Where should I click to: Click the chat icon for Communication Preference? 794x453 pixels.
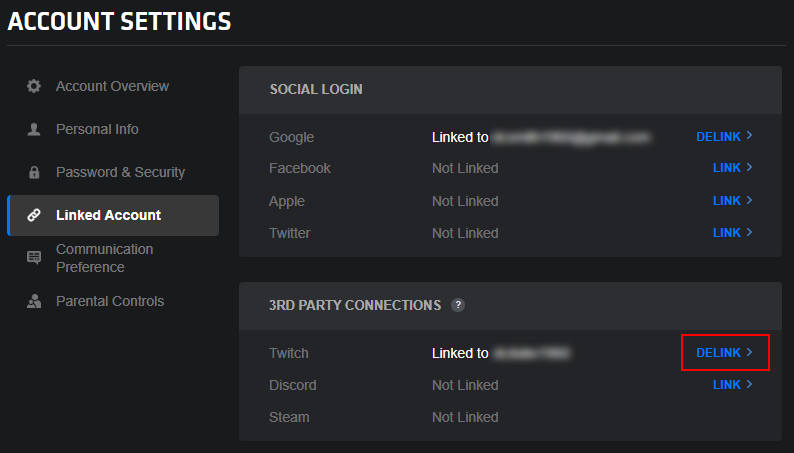click(x=34, y=258)
